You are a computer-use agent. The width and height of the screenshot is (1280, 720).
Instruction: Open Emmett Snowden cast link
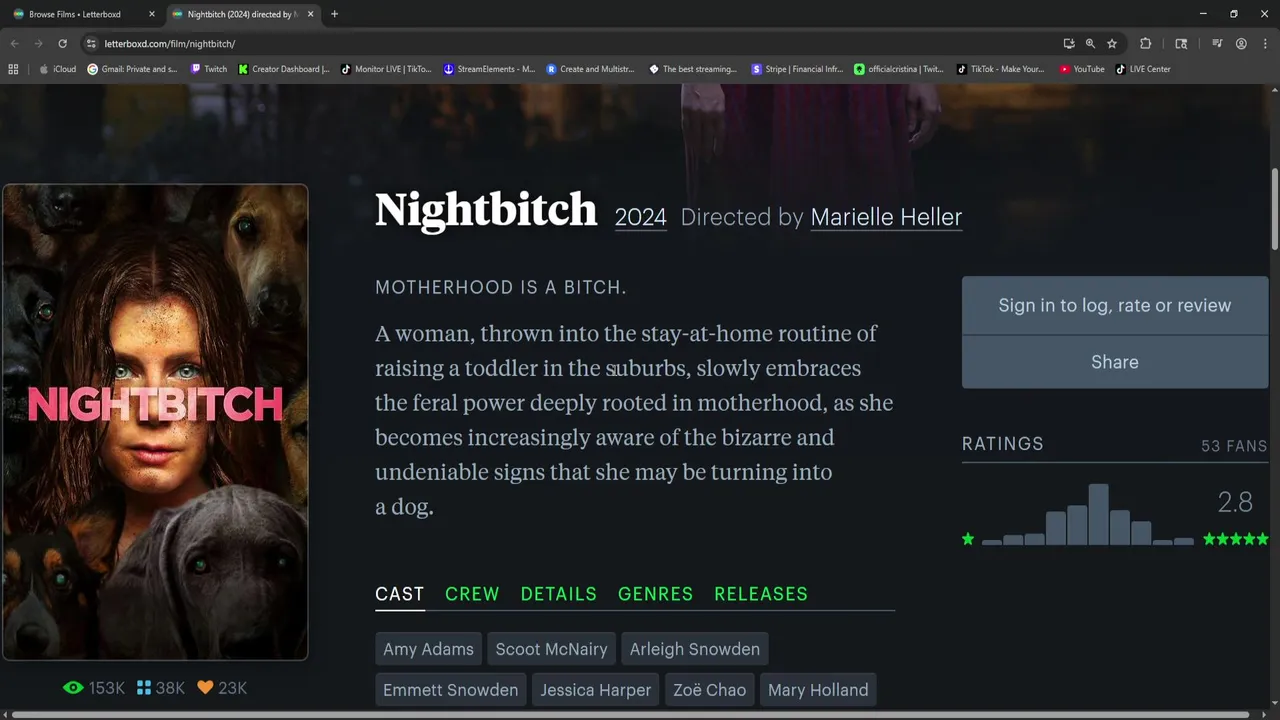click(x=451, y=690)
